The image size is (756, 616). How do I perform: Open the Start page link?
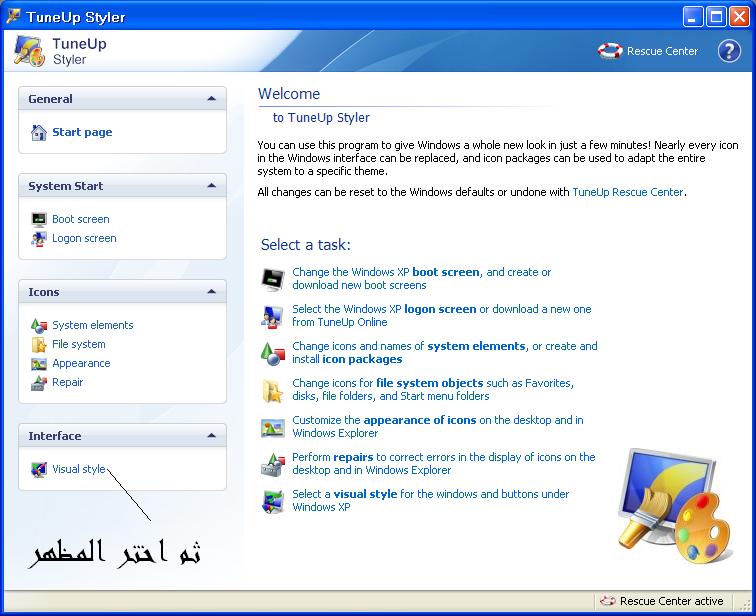pyautogui.click(x=82, y=132)
